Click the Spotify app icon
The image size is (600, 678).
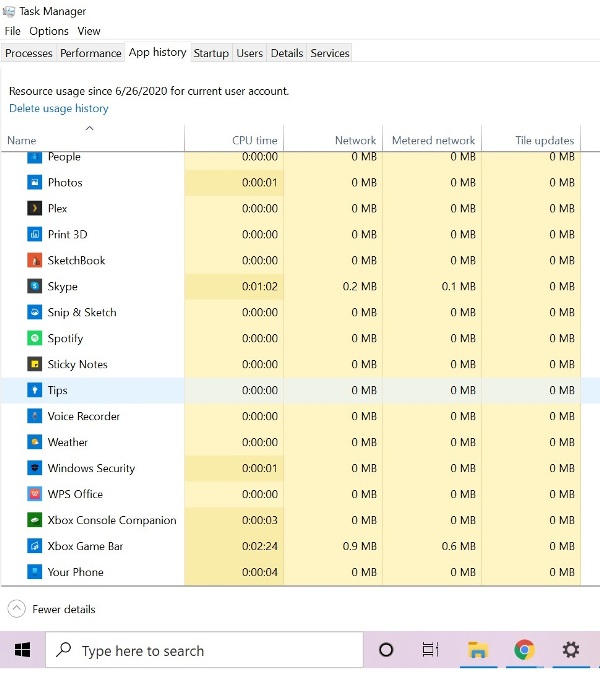pos(35,338)
